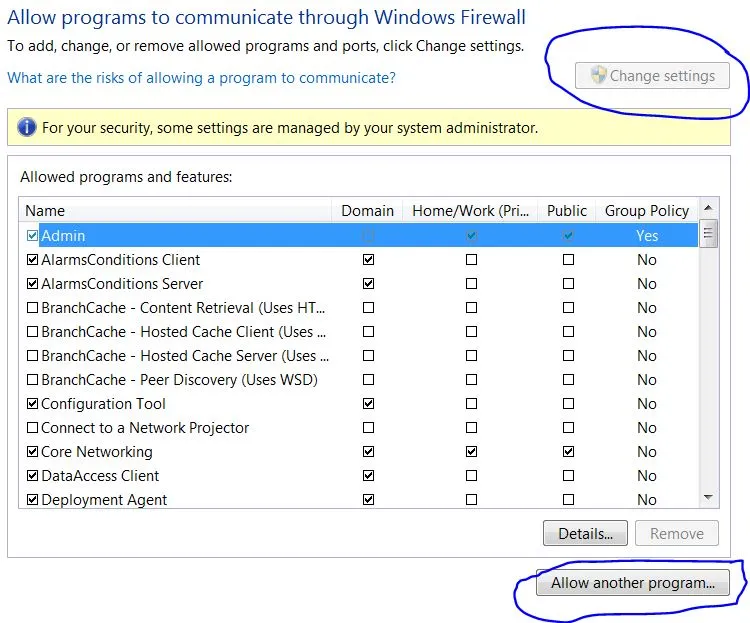Toggle Public checkbox for Core Networking
The image size is (750, 623).
pyautogui.click(x=568, y=451)
